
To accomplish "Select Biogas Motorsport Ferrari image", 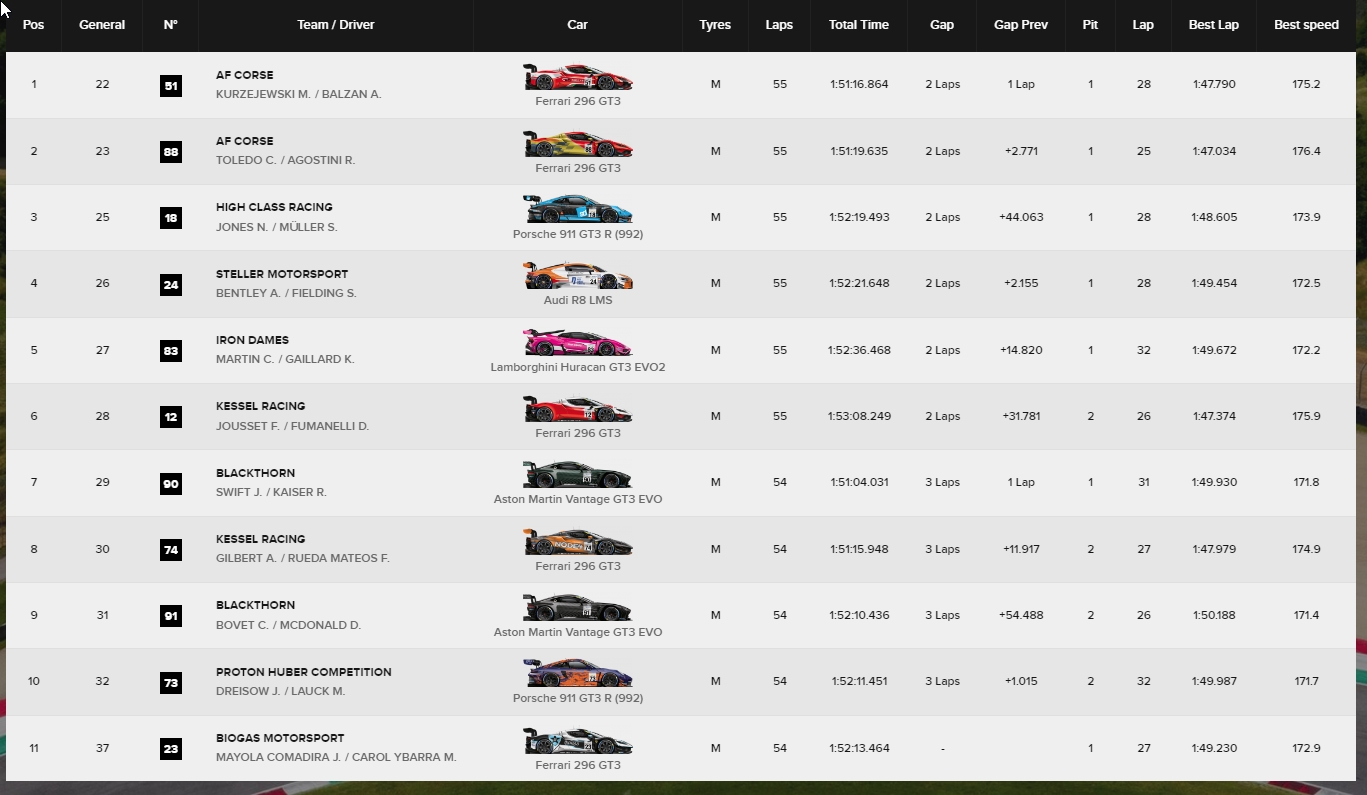I will click(578, 741).
